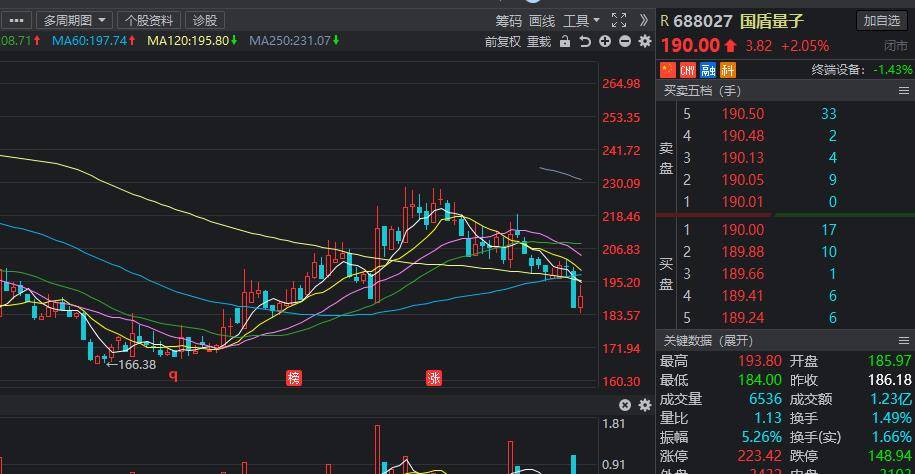
Task: Click the stock code 688027
Action: click(x=703, y=22)
